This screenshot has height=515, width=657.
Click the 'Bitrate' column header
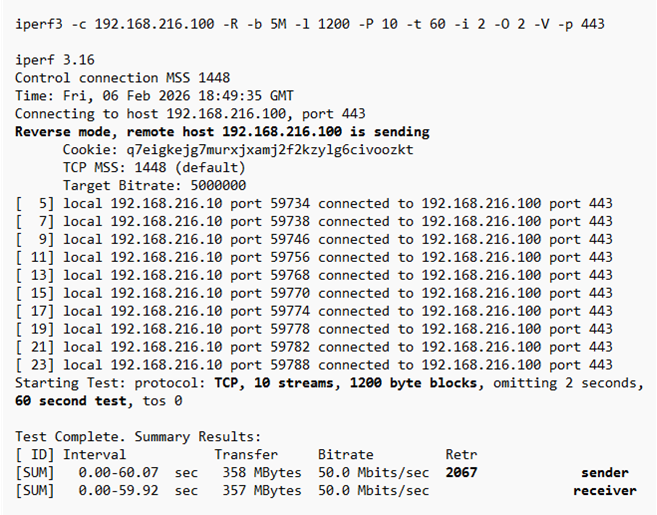(345, 455)
